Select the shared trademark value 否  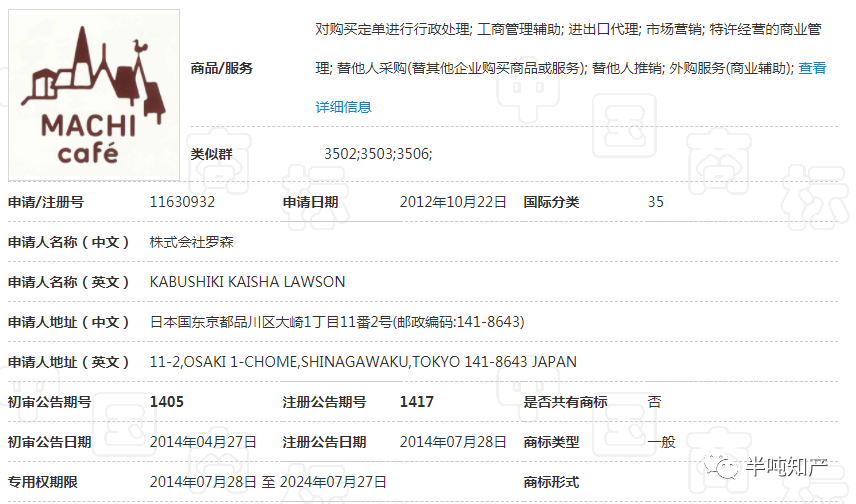coord(655,402)
